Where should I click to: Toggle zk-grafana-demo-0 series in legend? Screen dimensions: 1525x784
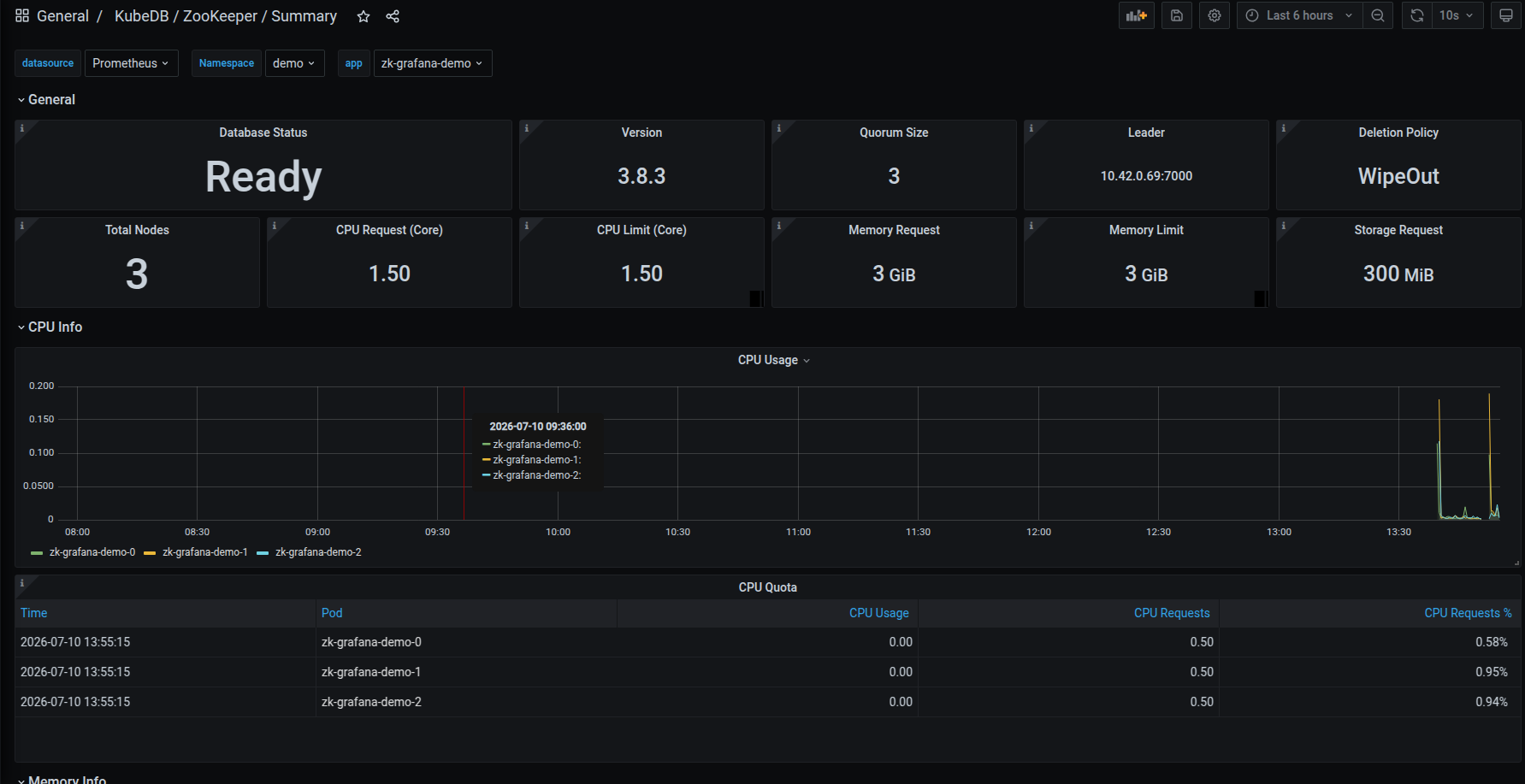(x=92, y=552)
